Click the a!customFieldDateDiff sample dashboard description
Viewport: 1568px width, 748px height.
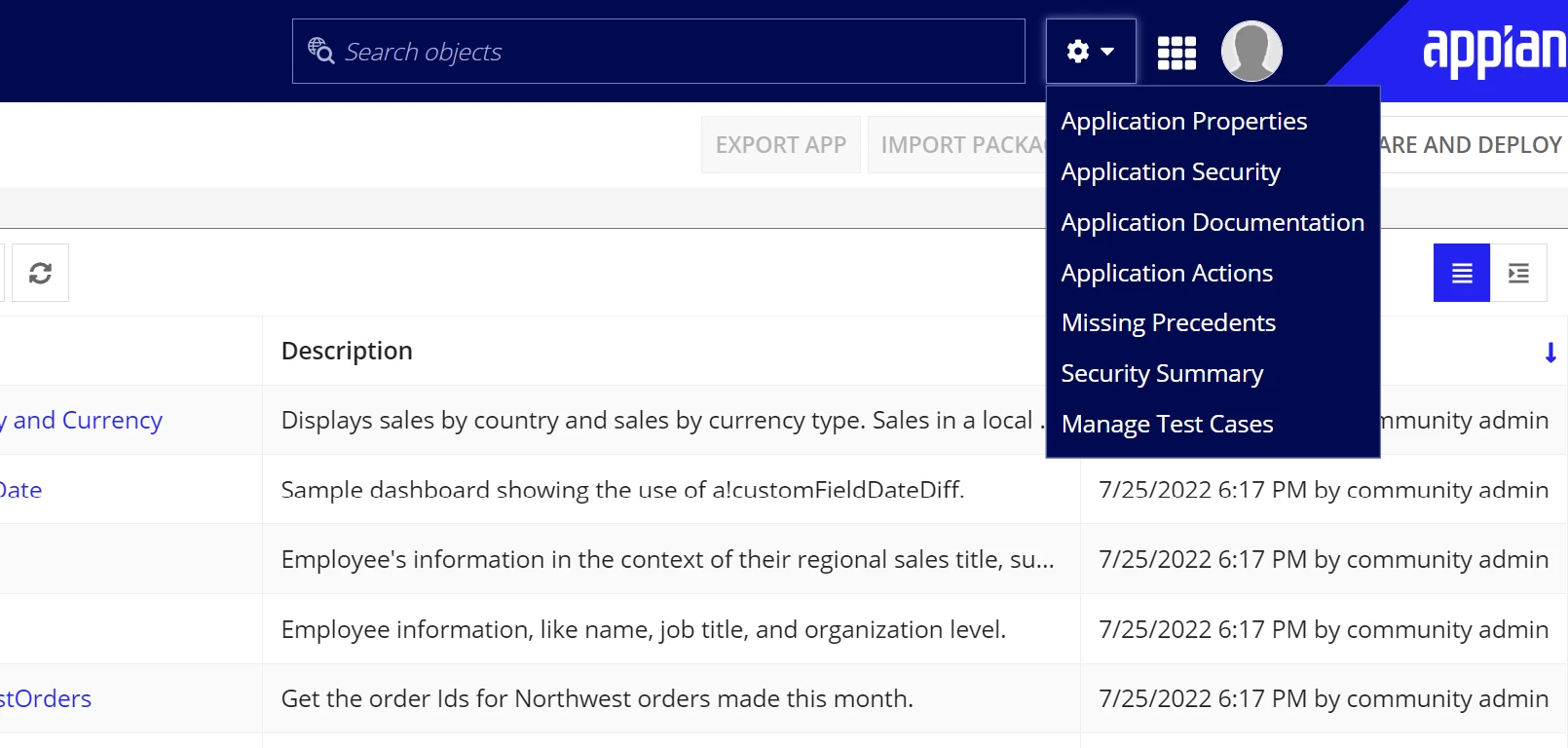click(x=622, y=490)
